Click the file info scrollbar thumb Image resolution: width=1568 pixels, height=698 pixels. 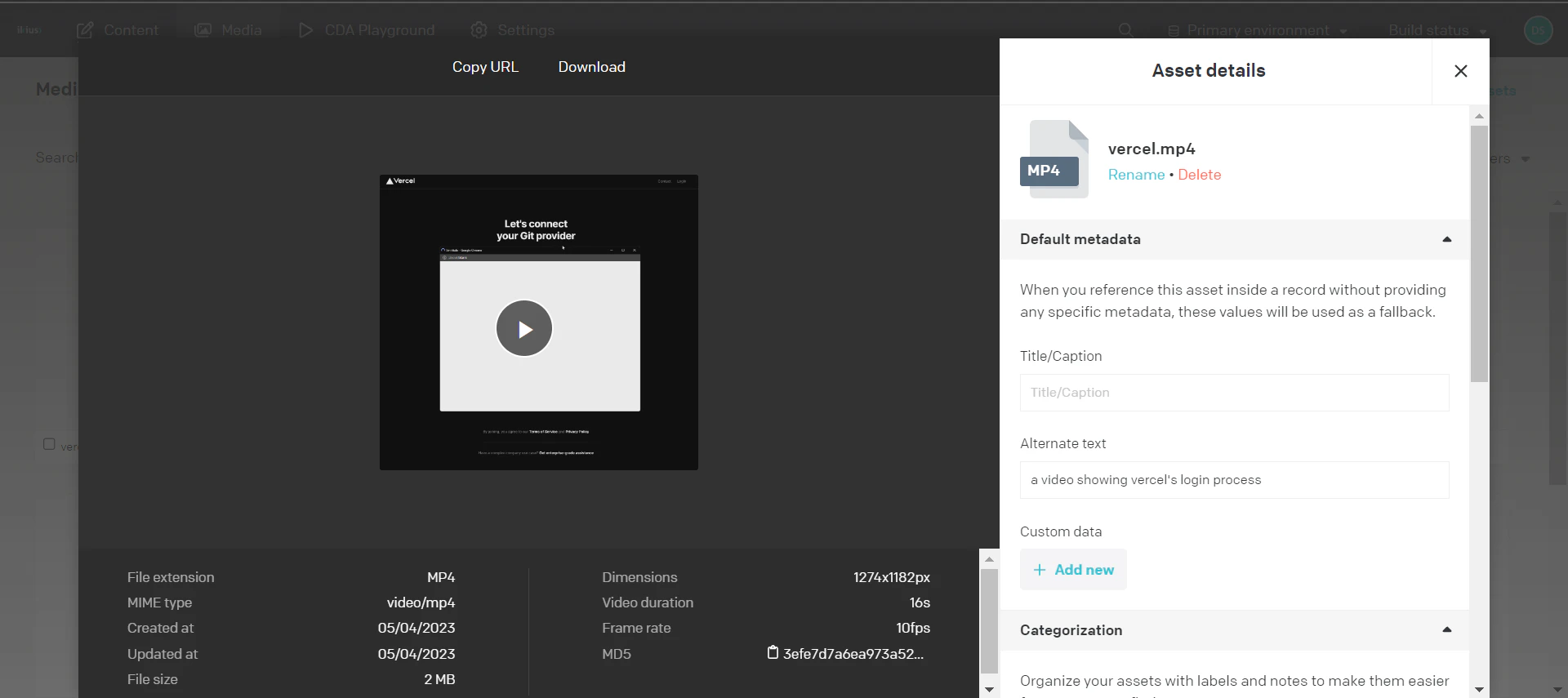[989, 620]
